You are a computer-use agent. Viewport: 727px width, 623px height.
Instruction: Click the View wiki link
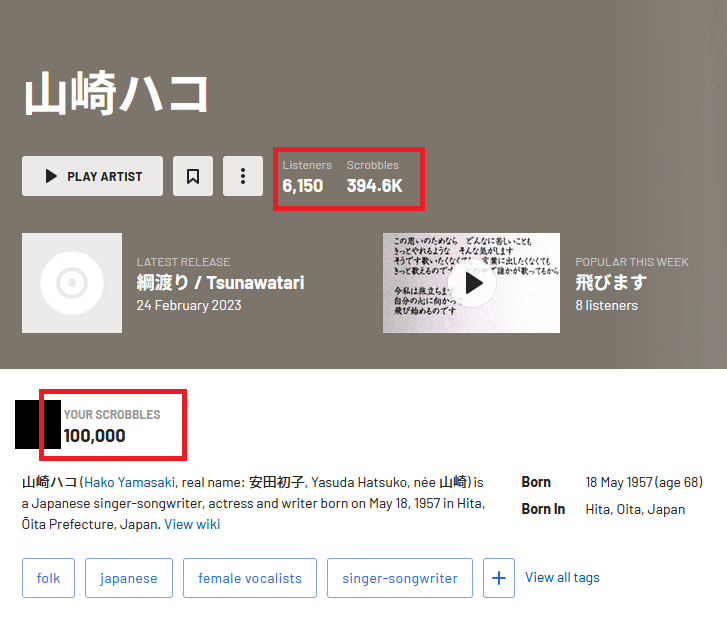pos(192,524)
